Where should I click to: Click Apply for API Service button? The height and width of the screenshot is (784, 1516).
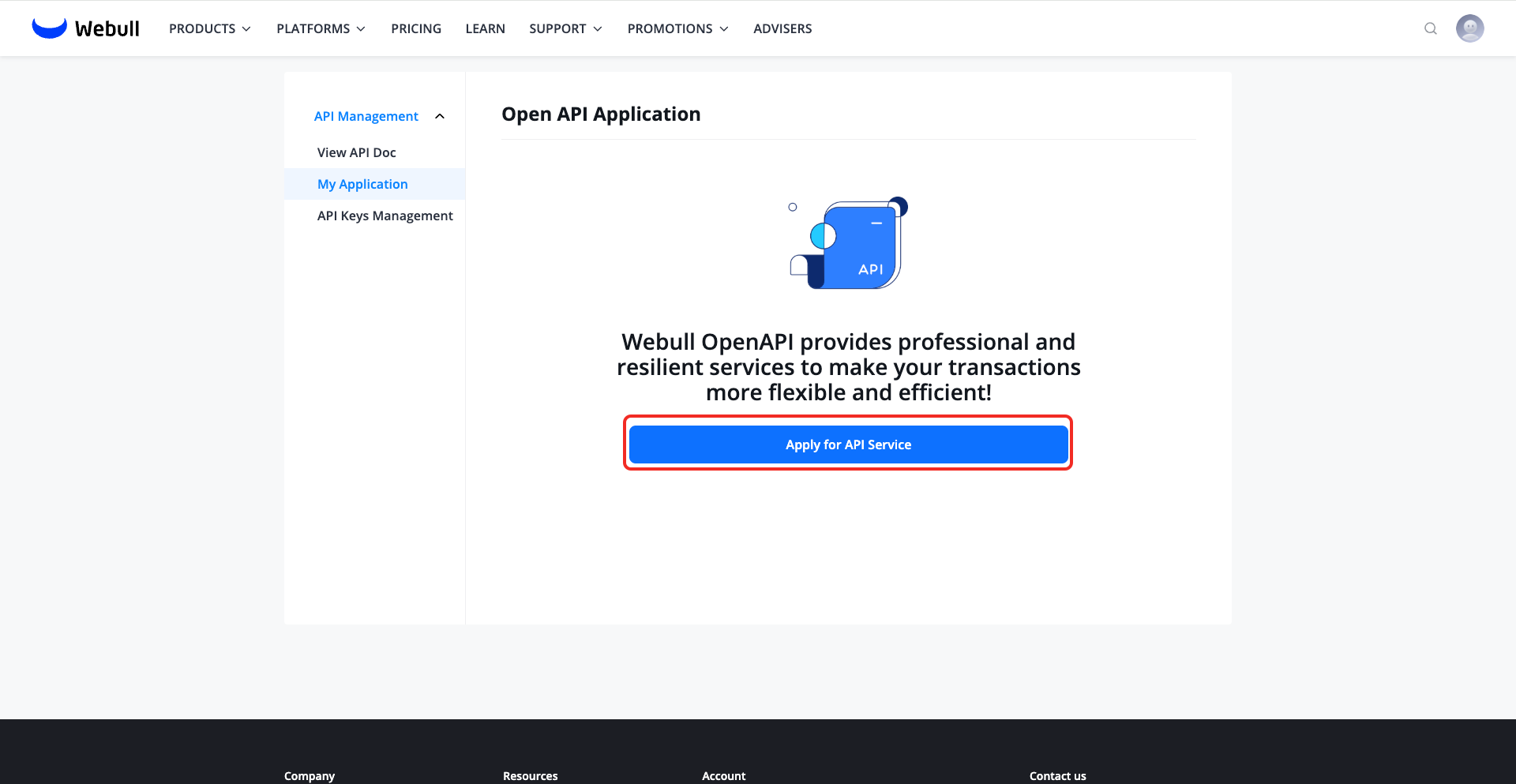(x=848, y=445)
